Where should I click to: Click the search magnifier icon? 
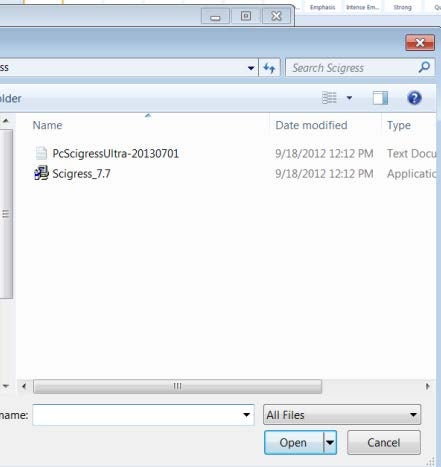(424, 67)
